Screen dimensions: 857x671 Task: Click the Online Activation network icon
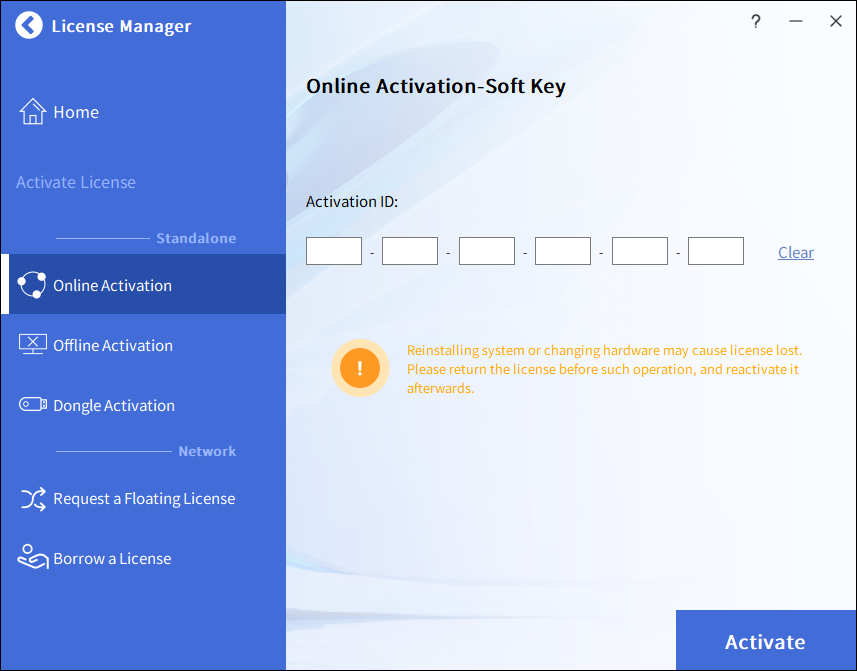(32, 285)
